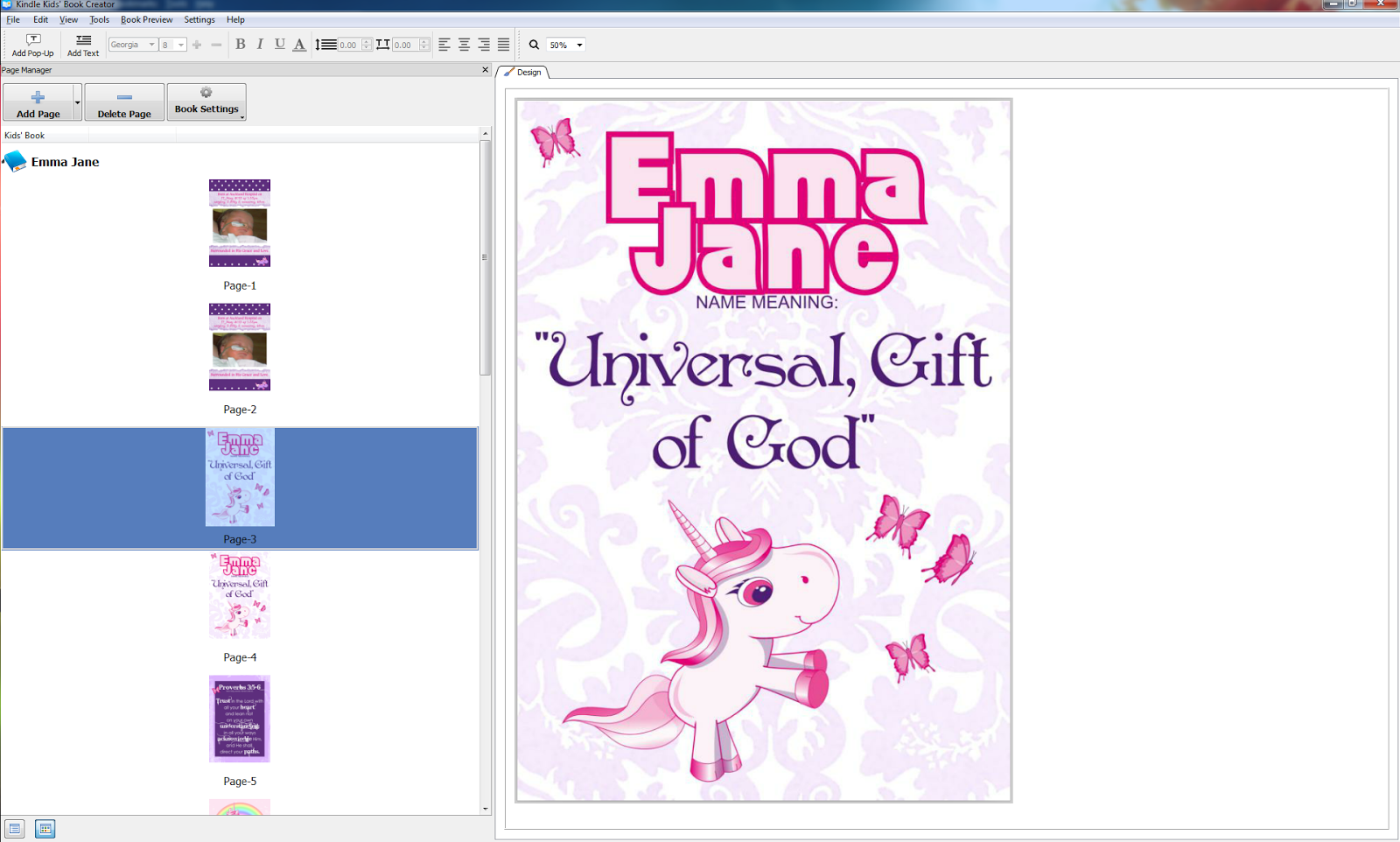This screenshot has height=842, width=1400.
Task: Open the Book Preview menu
Action: [x=146, y=19]
